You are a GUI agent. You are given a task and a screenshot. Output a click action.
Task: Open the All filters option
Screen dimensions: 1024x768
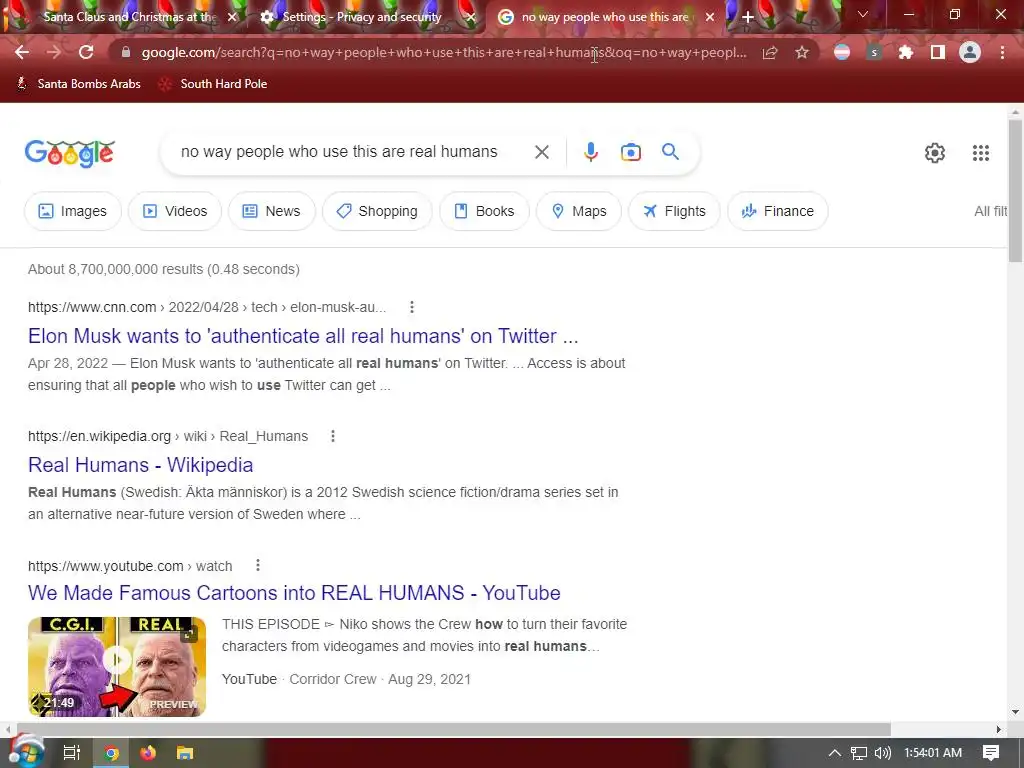(x=990, y=211)
